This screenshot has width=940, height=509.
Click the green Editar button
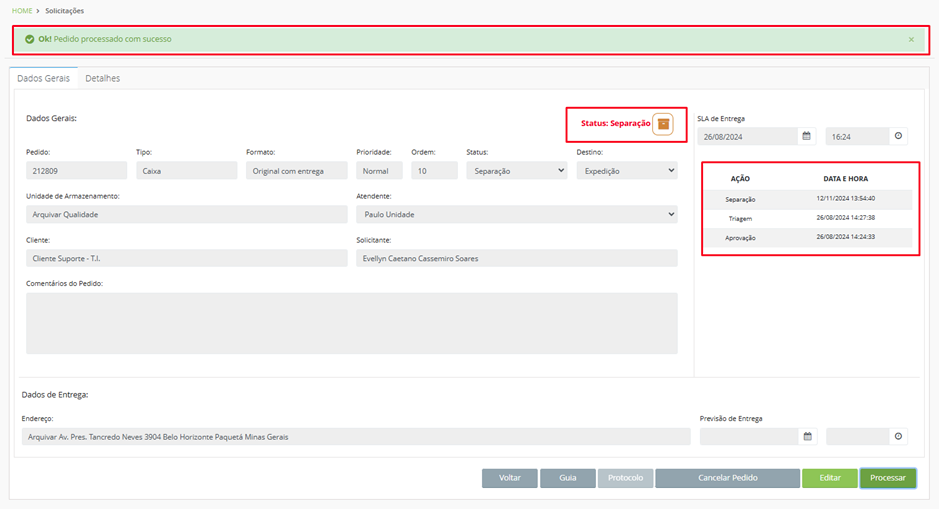830,478
